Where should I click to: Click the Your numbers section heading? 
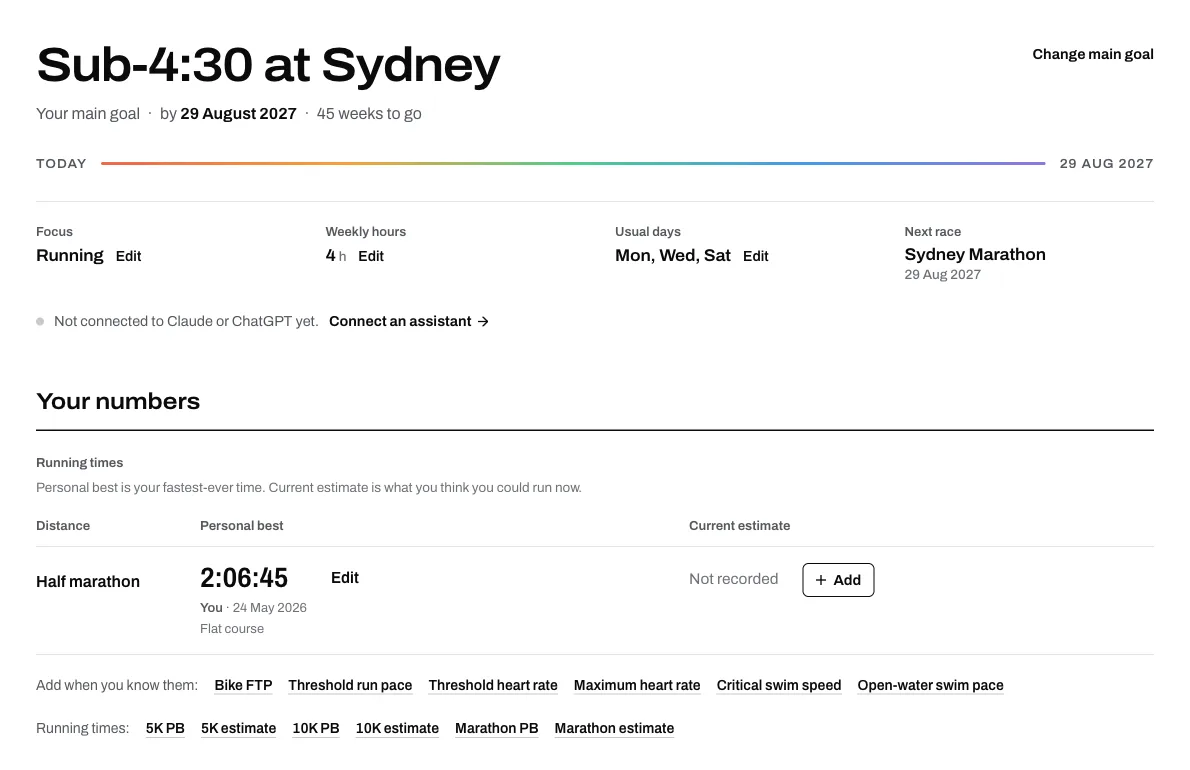pyautogui.click(x=118, y=401)
